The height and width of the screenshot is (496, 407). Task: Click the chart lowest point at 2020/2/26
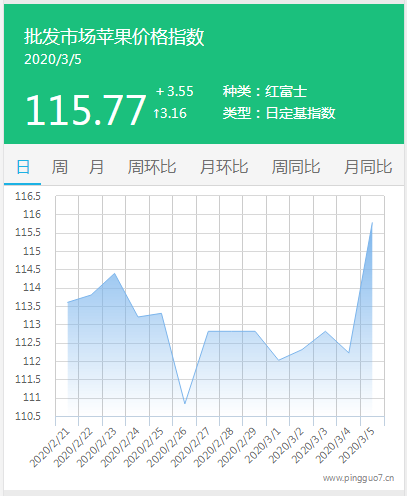point(185,403)
